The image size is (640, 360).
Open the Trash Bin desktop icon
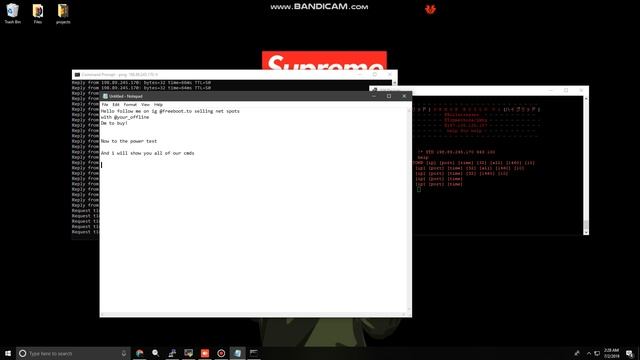click(x=13, y=13)
